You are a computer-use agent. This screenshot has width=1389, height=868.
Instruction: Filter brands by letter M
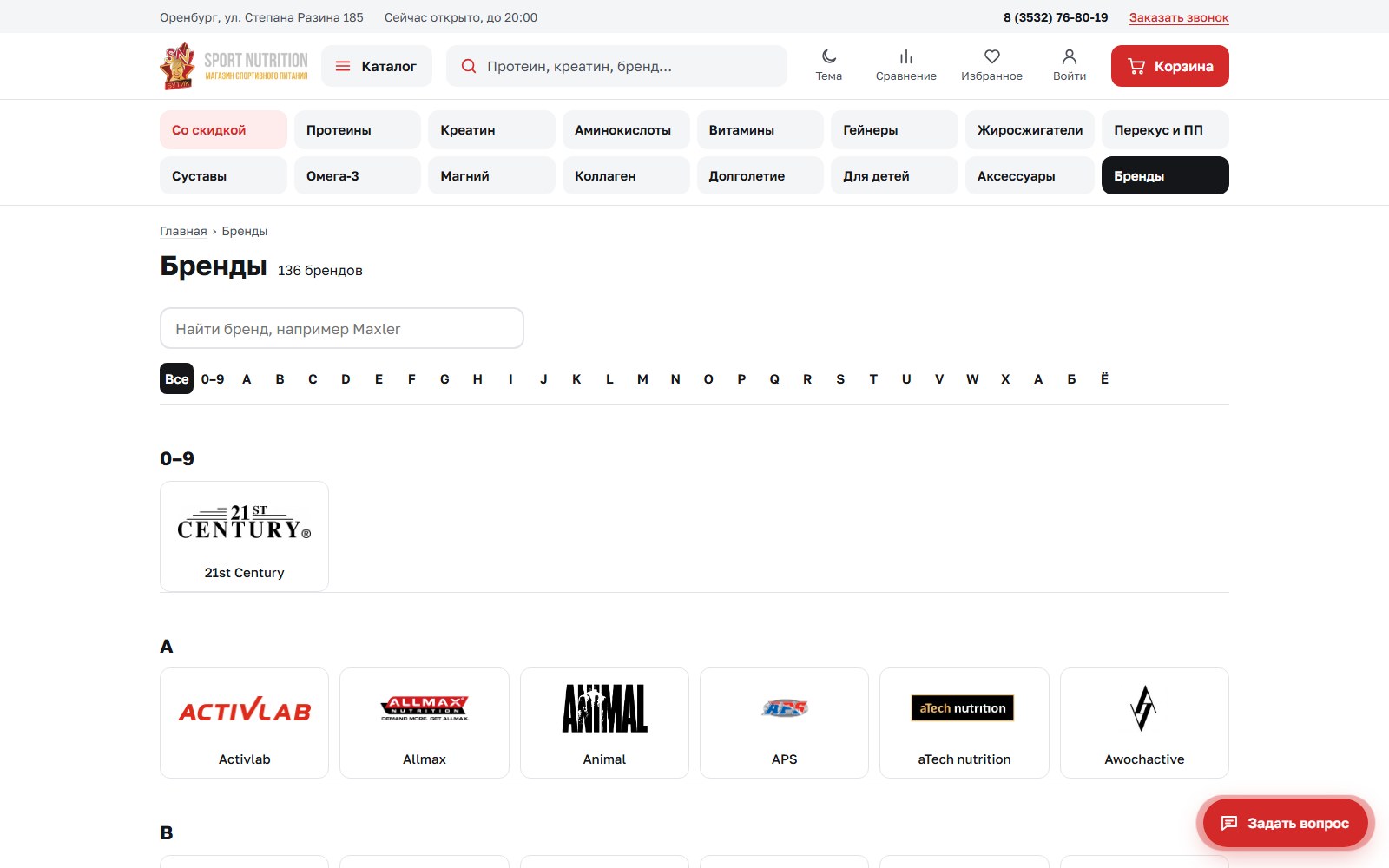(x=642, y=378)
